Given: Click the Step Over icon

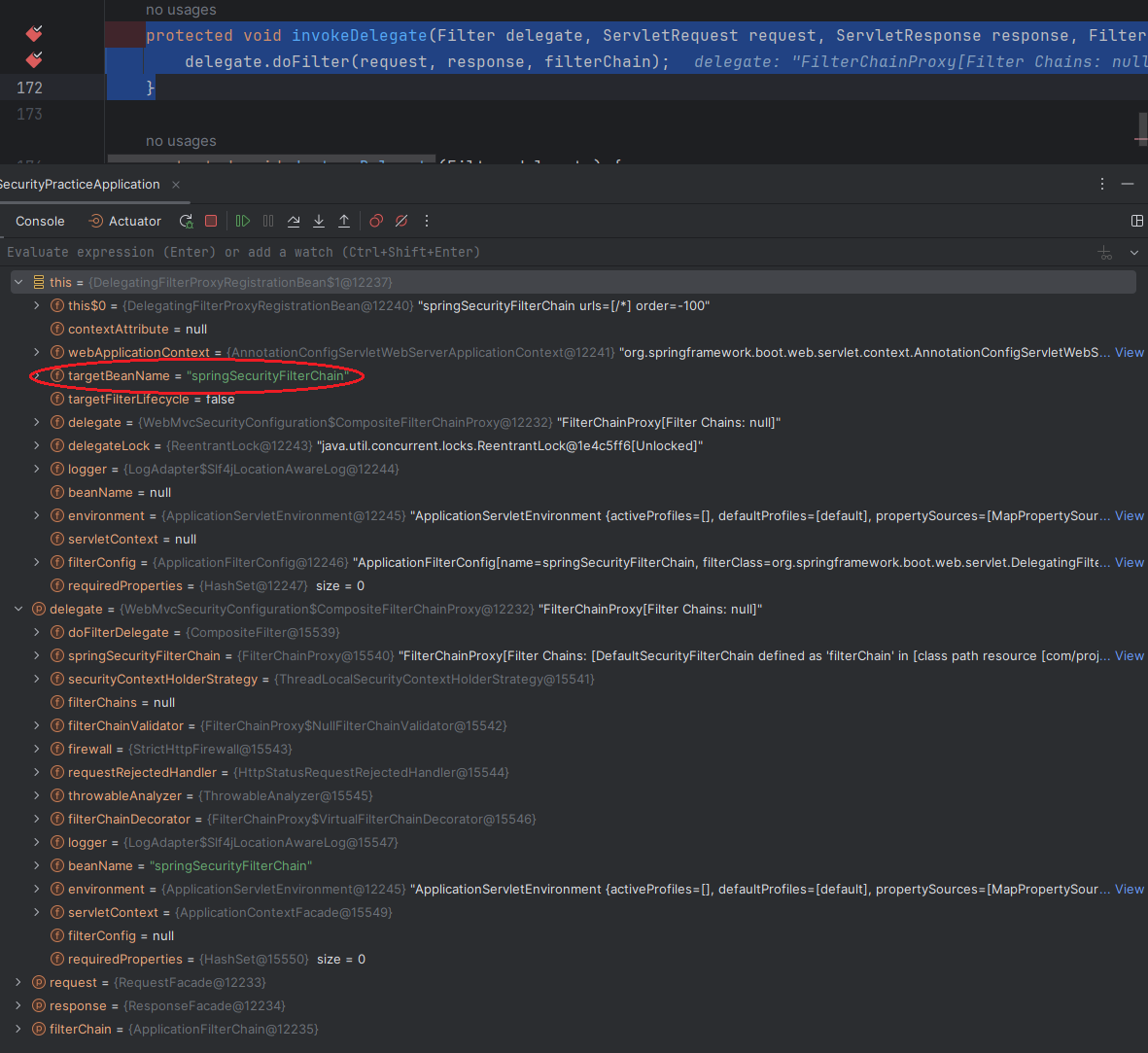Looking at the screenshot, I should [294, 221].
